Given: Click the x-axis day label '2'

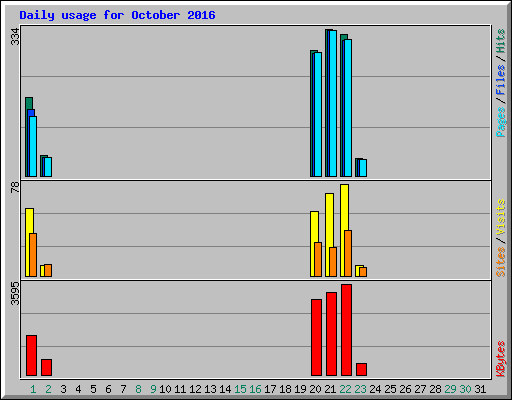Looking at the screenshot, I should [48, 389].
